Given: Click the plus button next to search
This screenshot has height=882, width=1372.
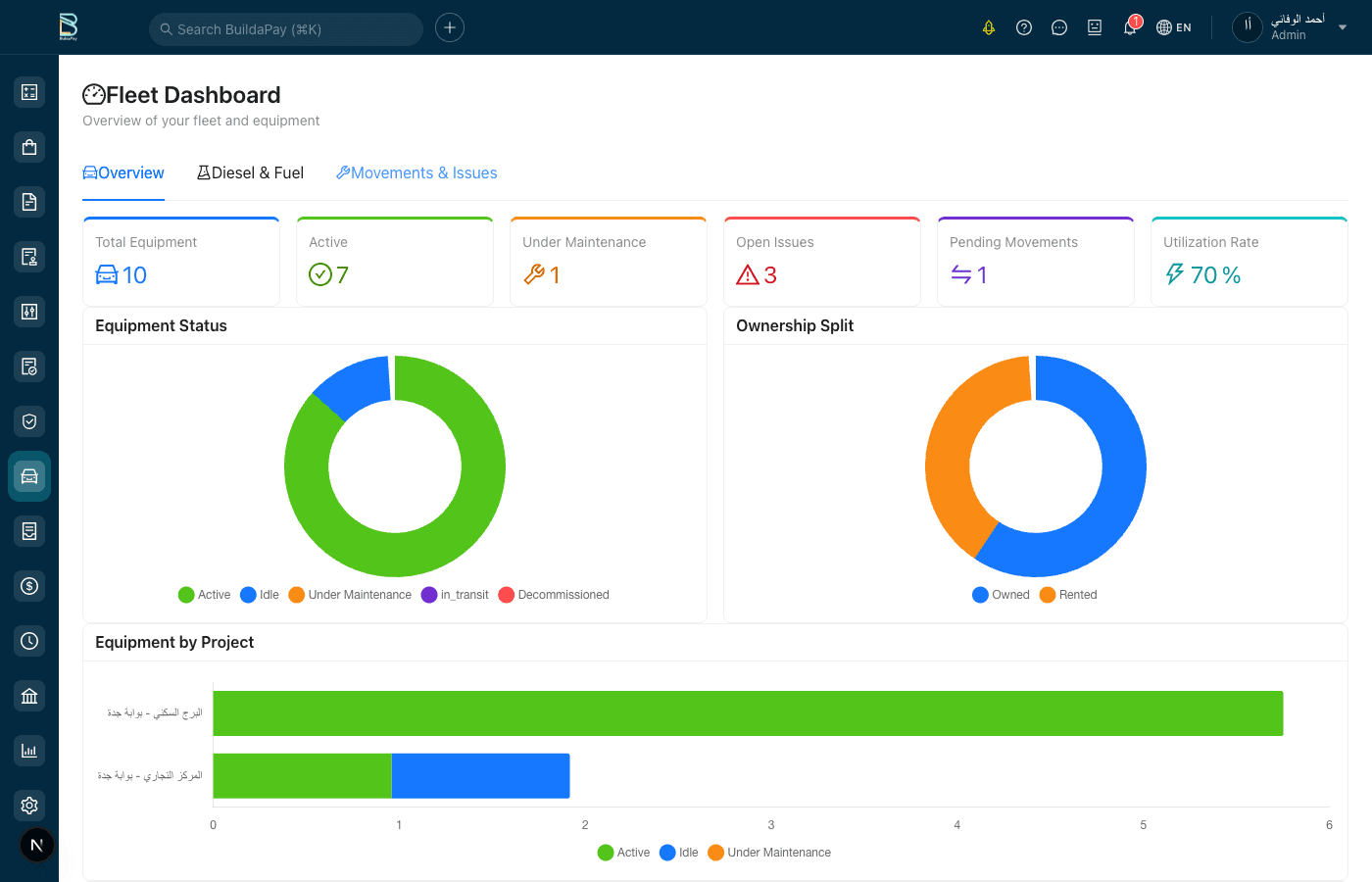Looking at the screenshot, I should point(450,27).
